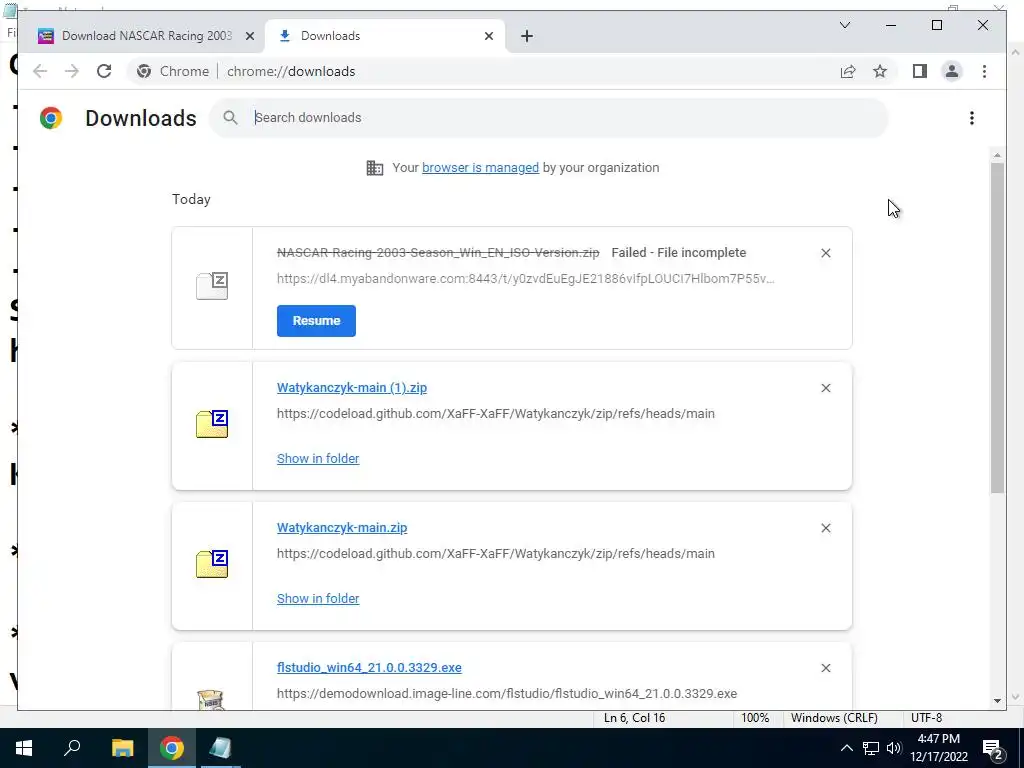Click Notepad's 100% zoom status entry
Image resolution: width=1024 pixels, height=768 pixels.
click(755, 718)
